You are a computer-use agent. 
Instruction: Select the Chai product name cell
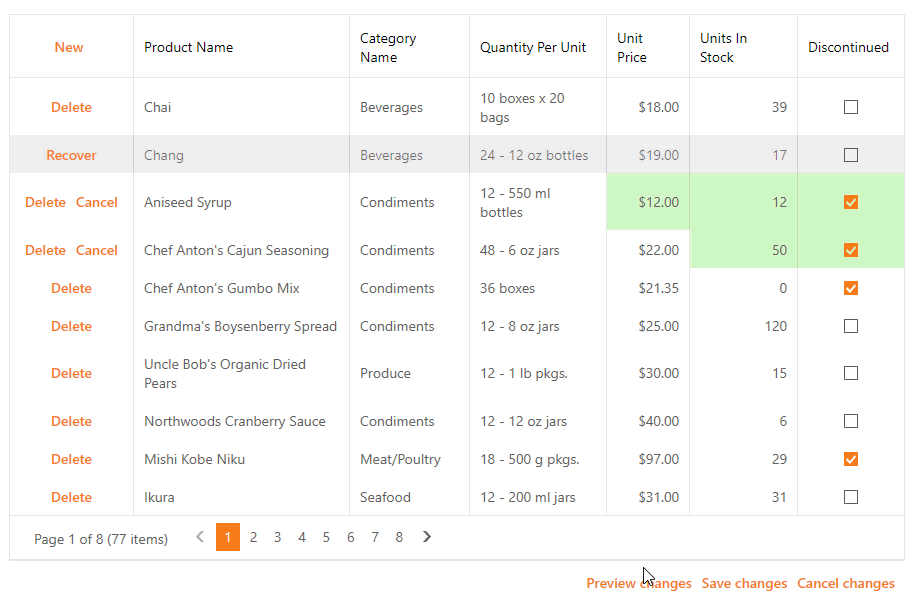[x=241, y=107]
